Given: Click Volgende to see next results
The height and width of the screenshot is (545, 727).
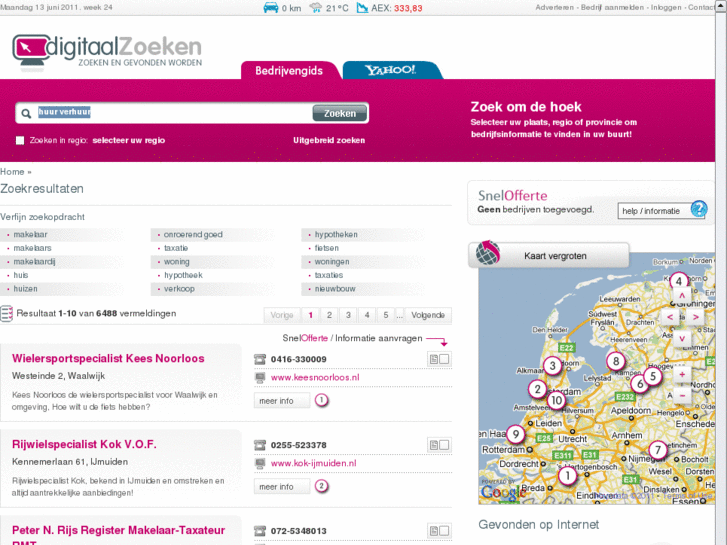Looking at the screenshot, I should (x=428, y=315).
